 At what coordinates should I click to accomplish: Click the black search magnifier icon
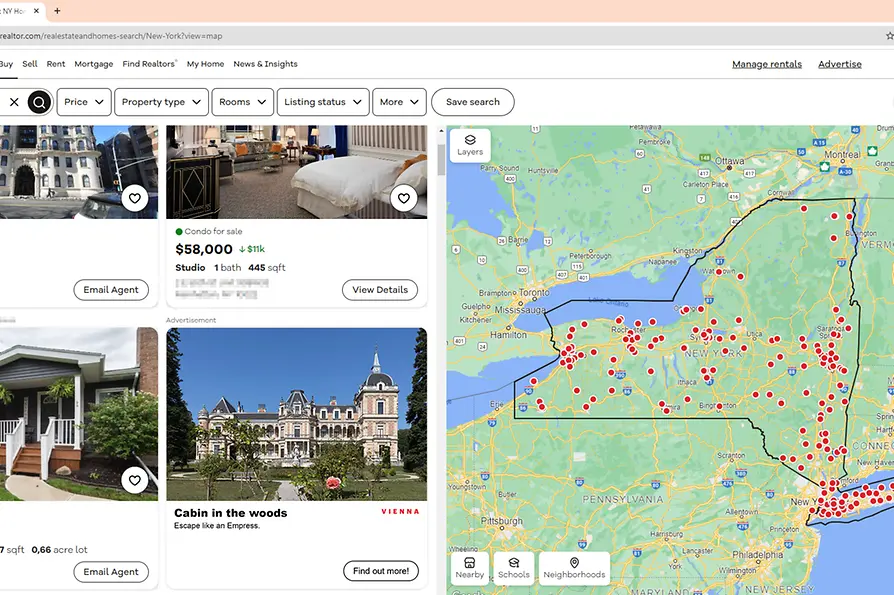(x=39, y=102)
